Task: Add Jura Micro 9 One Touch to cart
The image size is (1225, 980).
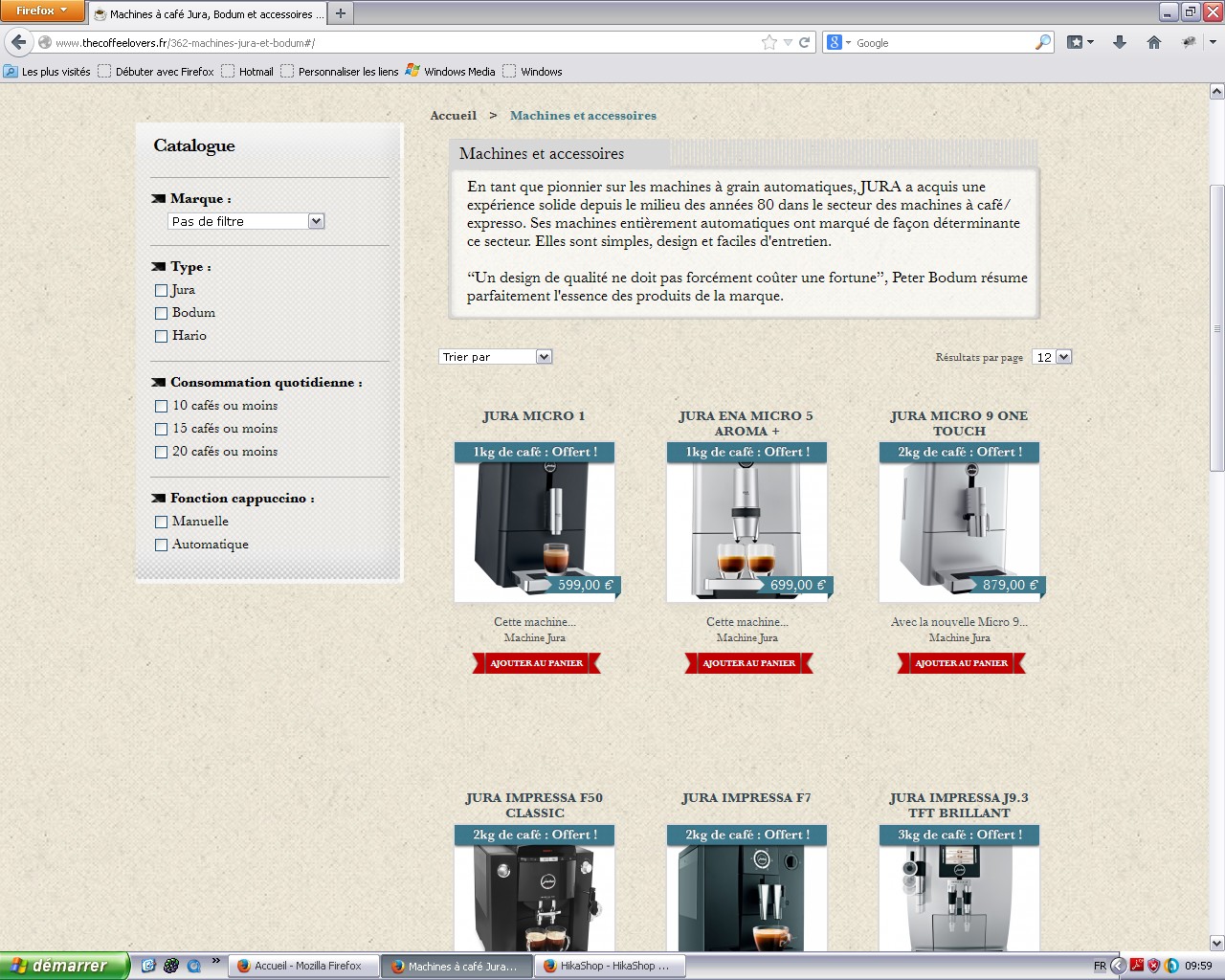Action: pos(961,663)
